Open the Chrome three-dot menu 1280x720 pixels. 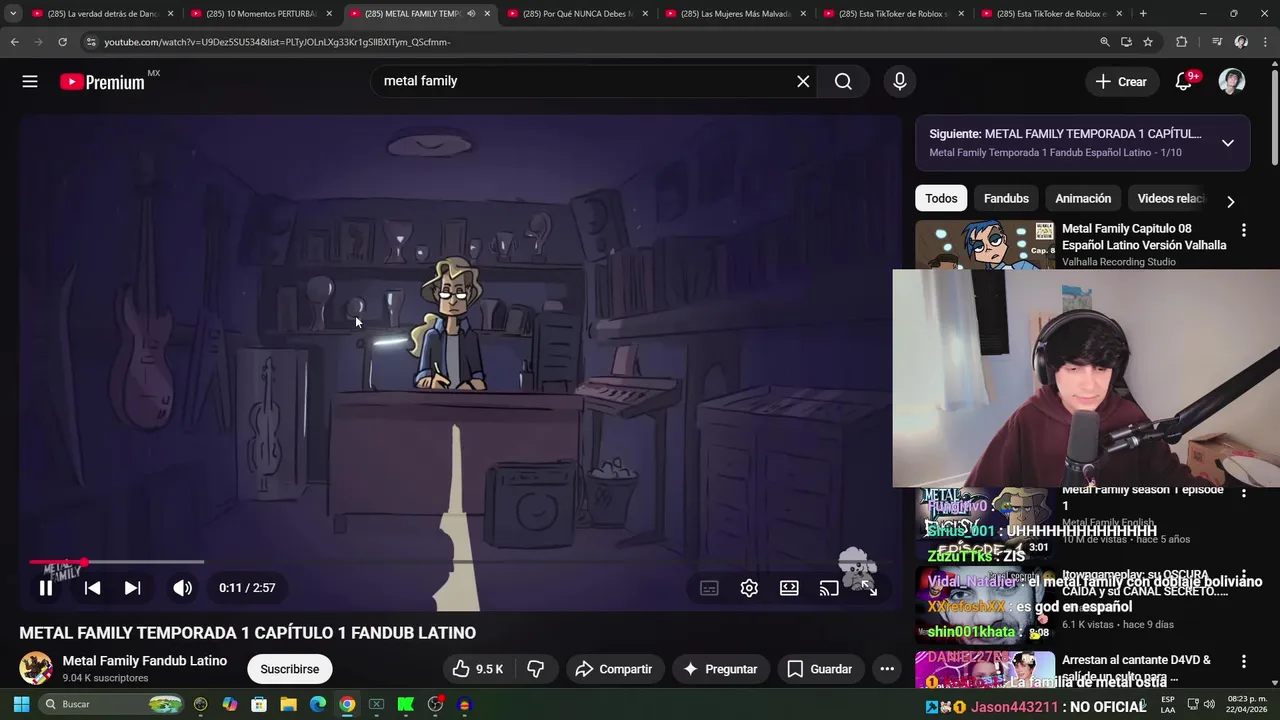(1267, 42)
